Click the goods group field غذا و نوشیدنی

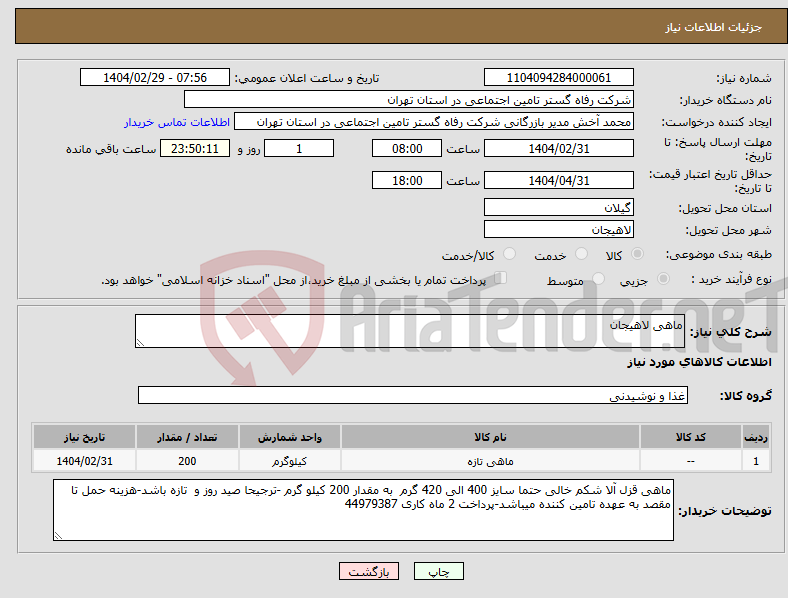point(413,395)
